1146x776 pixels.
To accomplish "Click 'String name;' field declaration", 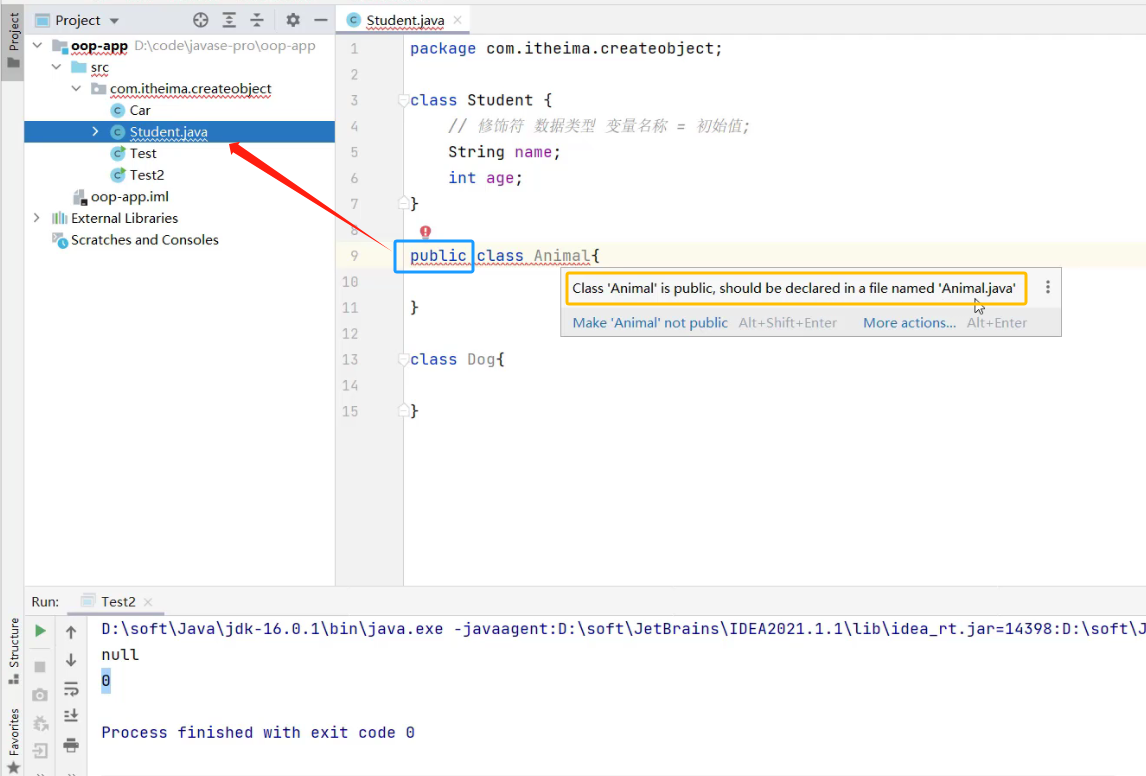I will click(504, 152).
